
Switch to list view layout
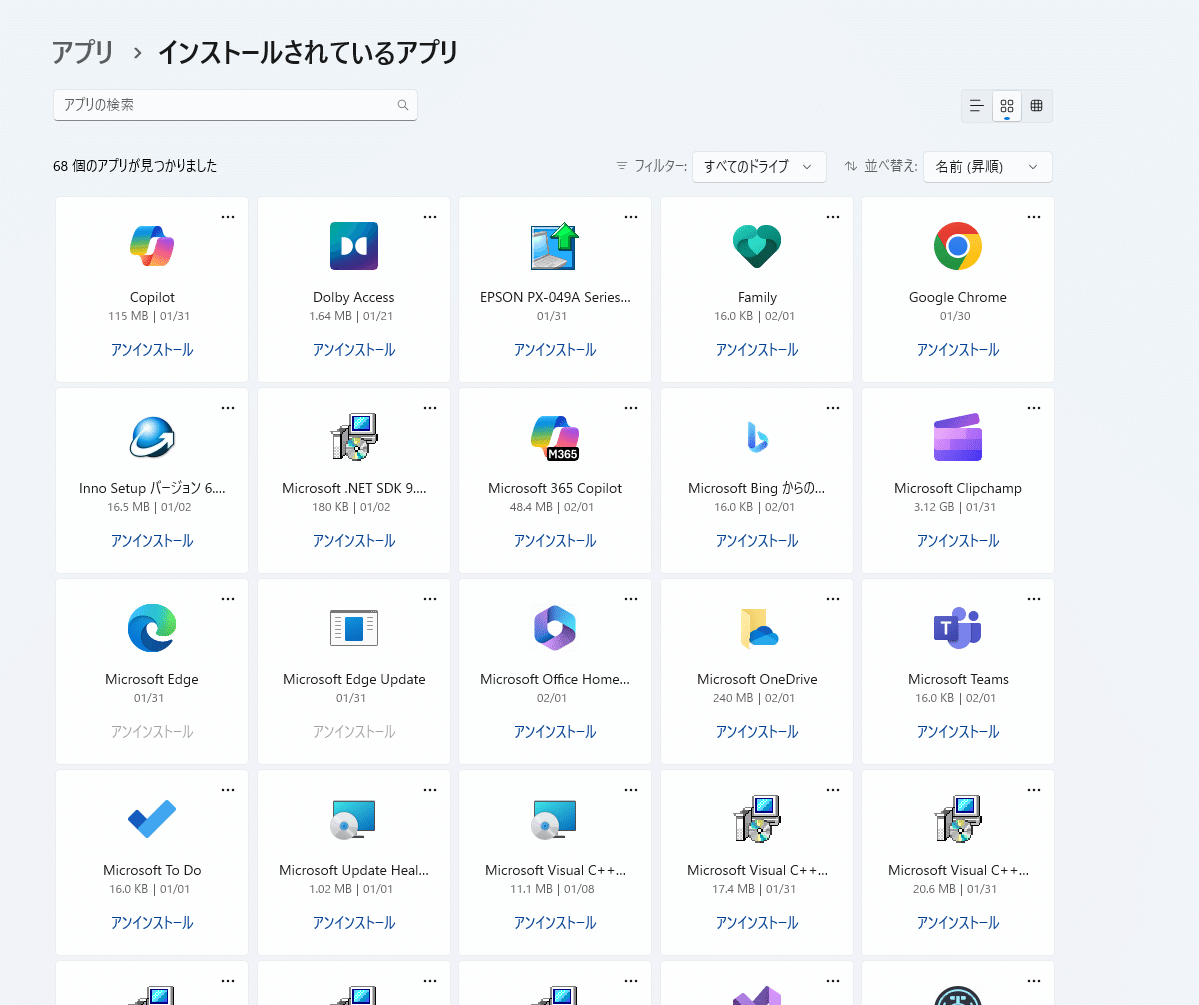tap(975, 105)
